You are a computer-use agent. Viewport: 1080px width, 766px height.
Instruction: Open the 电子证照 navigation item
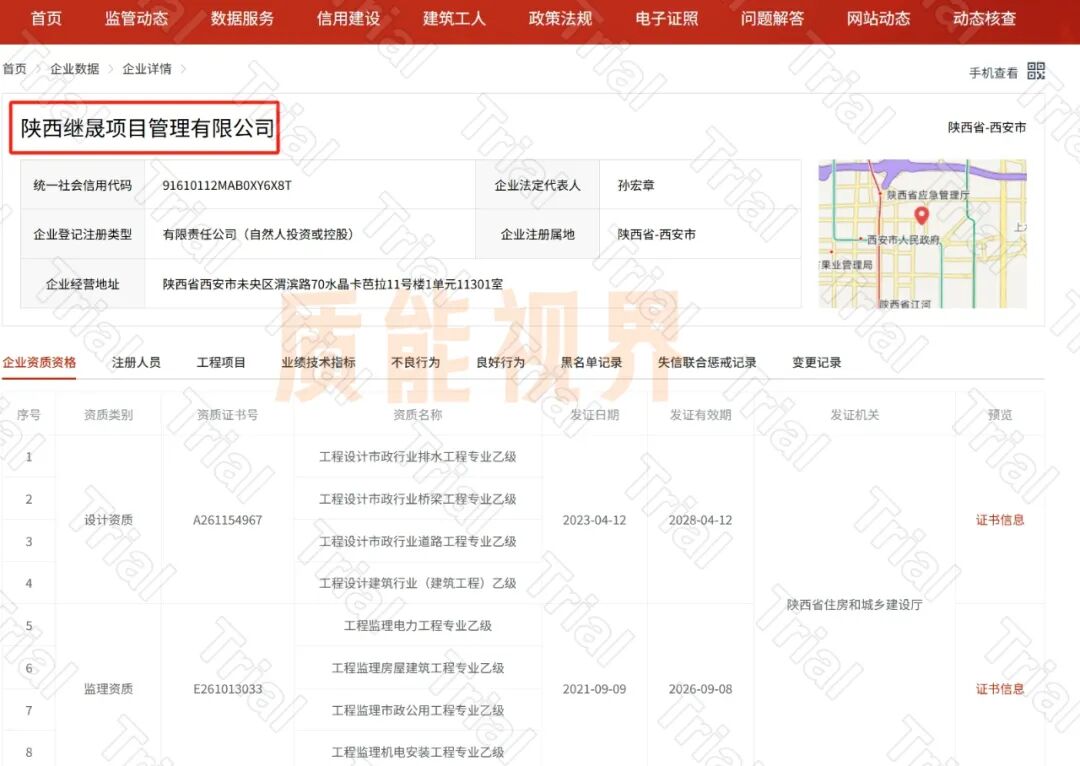click(x=666, y=19)
